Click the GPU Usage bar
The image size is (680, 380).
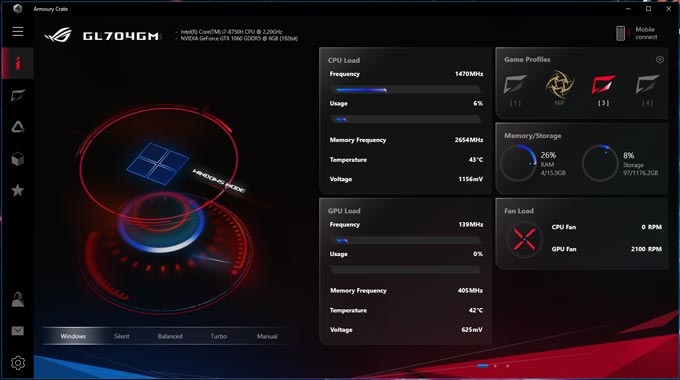tap(406, 270)
